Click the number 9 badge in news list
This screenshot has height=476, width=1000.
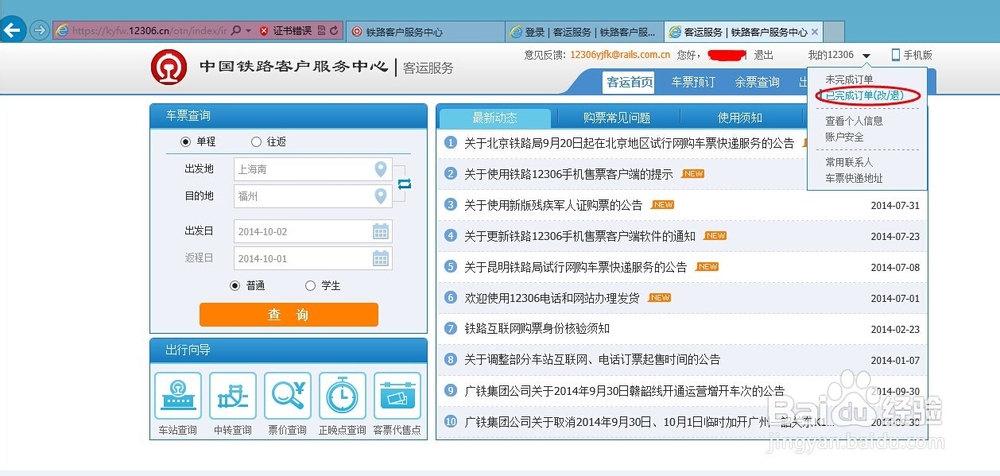pyautogui.click(x=451, y=390)
